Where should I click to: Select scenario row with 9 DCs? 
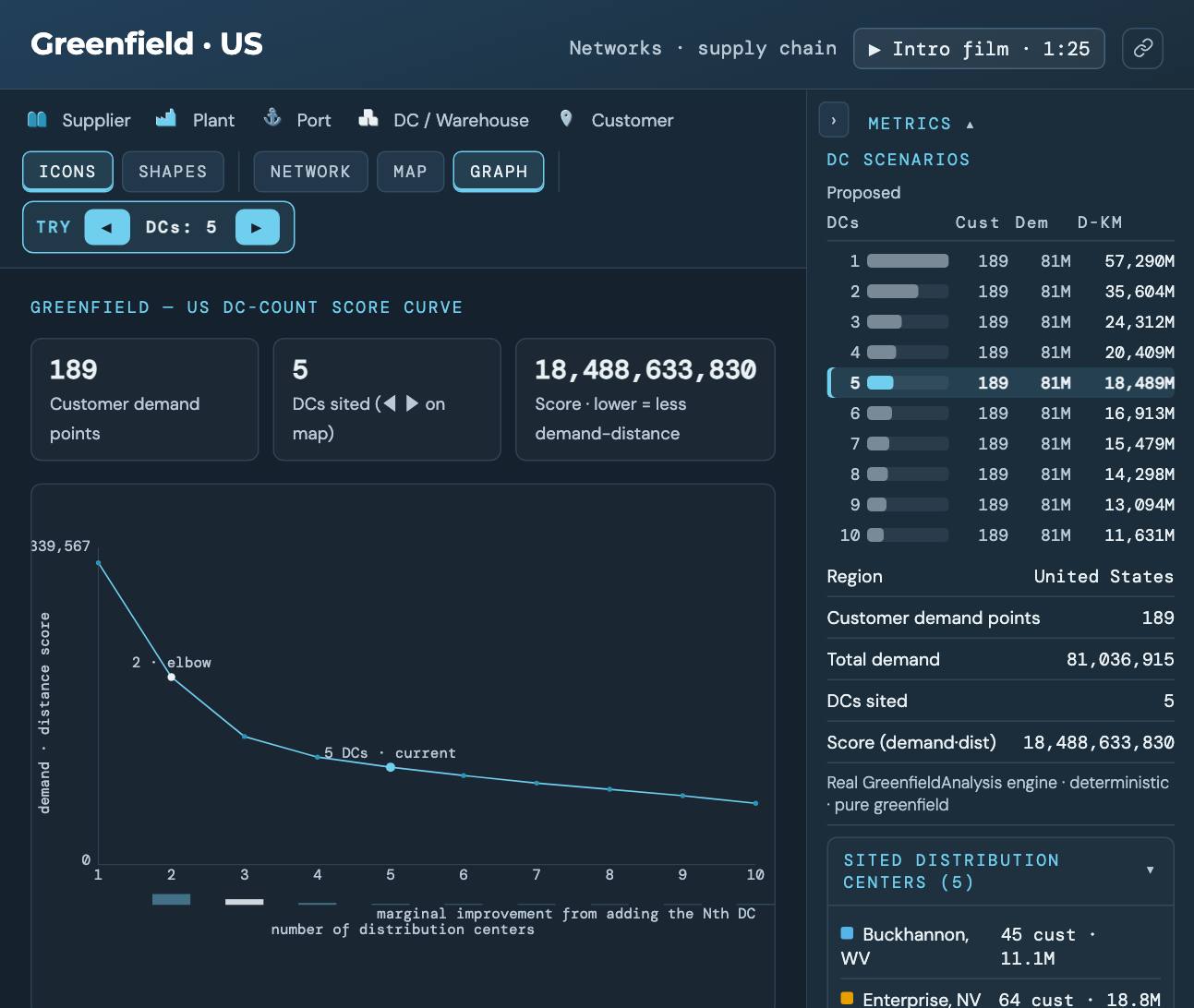(1001, 505)
